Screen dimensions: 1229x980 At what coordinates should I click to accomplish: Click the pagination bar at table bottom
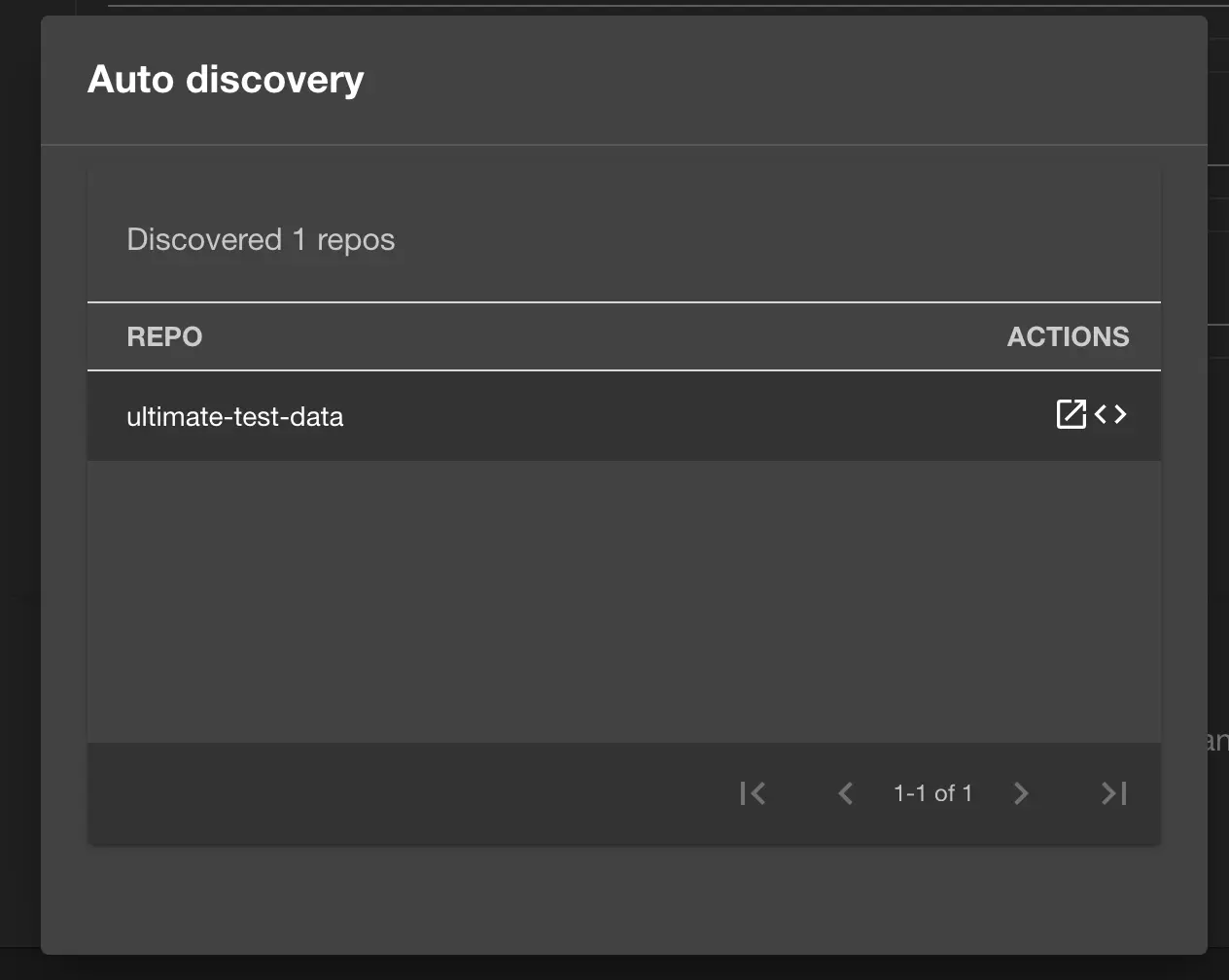(x=624, y=793)
